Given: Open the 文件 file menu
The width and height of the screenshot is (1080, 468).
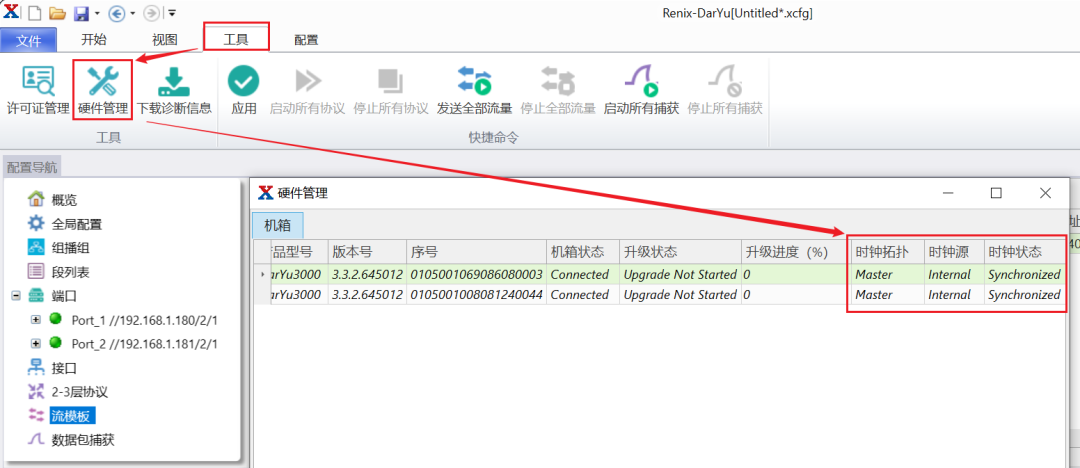Looking at the screenshot, I should (29, 40).
